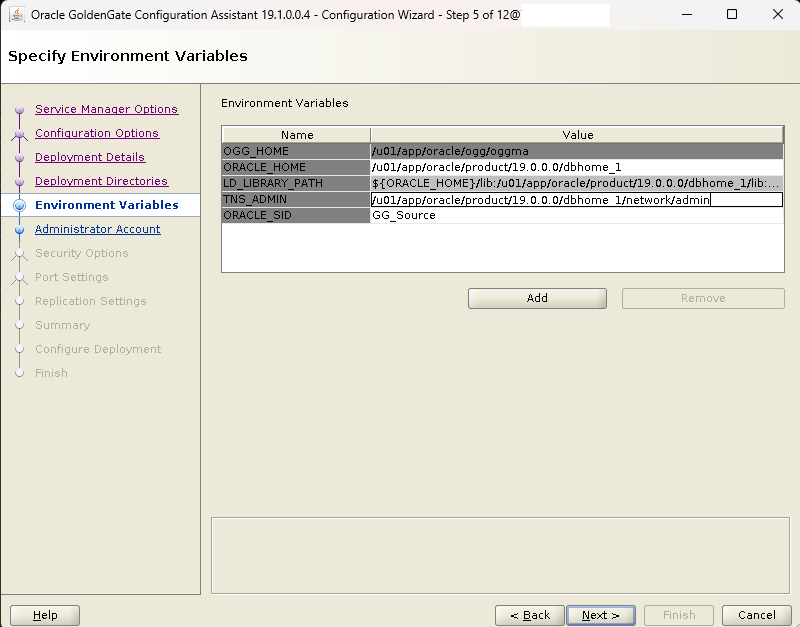Click the Configuration Options step bullet
Image resolution: width=800 pixels, height=627 pixels.
(19, 134)
